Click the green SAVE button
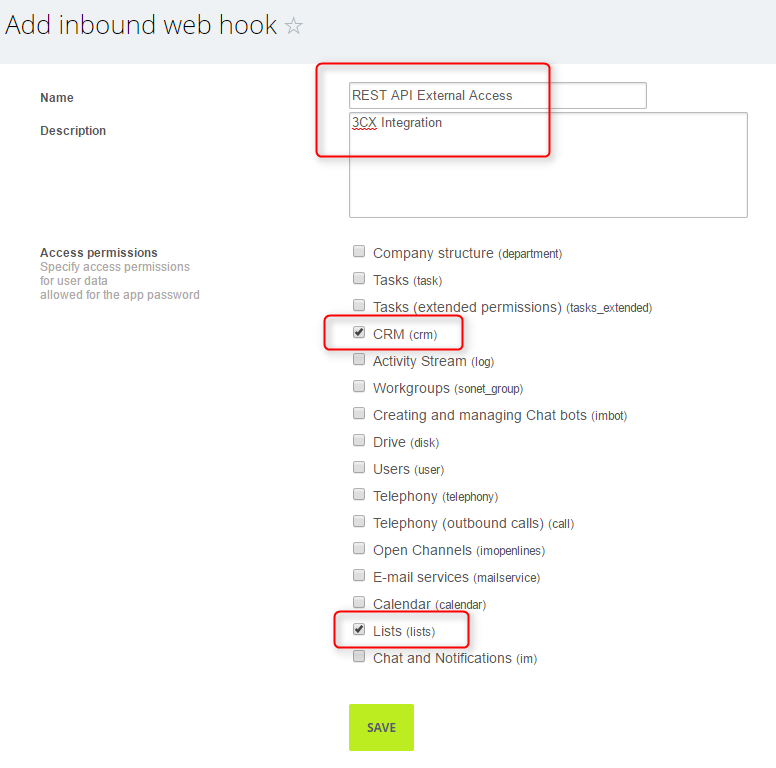This screenshot has width=776, height=768. click(x=381, y=727)
